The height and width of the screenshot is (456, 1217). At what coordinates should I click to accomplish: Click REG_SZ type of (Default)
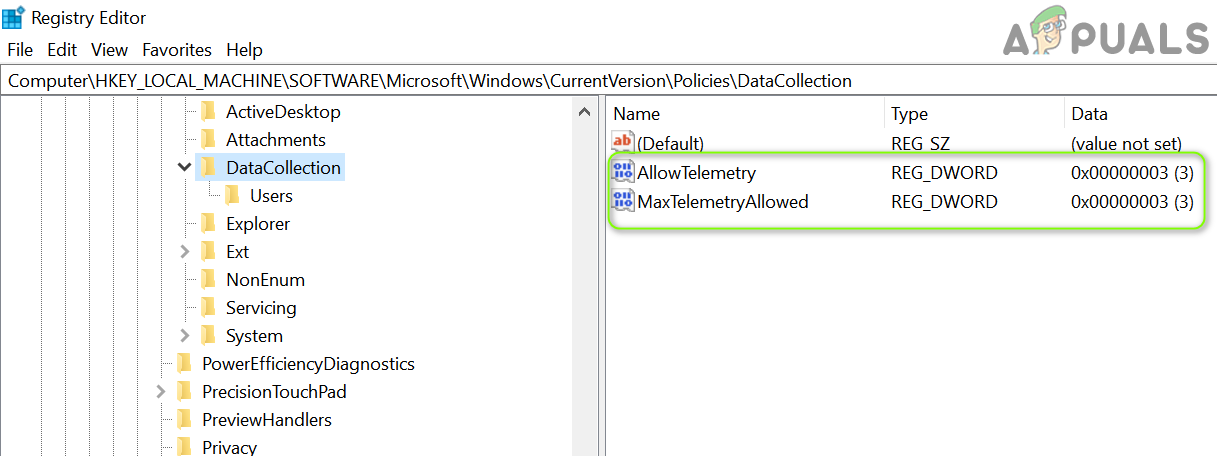click(x=920, y=144)
